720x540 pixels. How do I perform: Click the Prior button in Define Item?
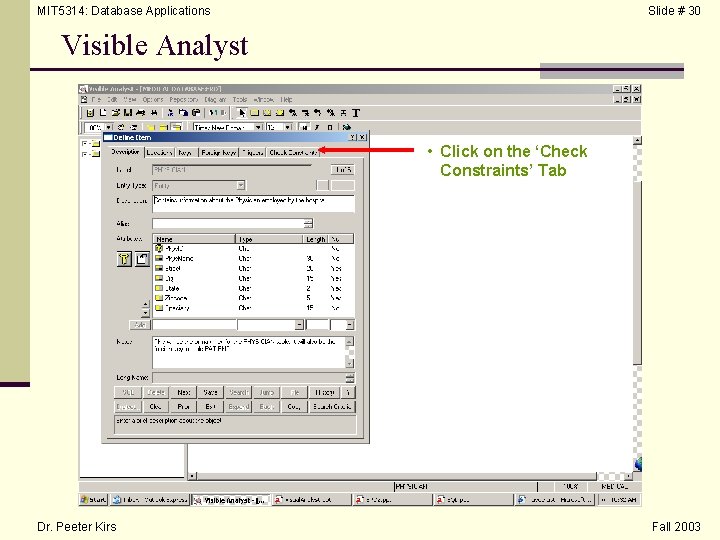184,407
